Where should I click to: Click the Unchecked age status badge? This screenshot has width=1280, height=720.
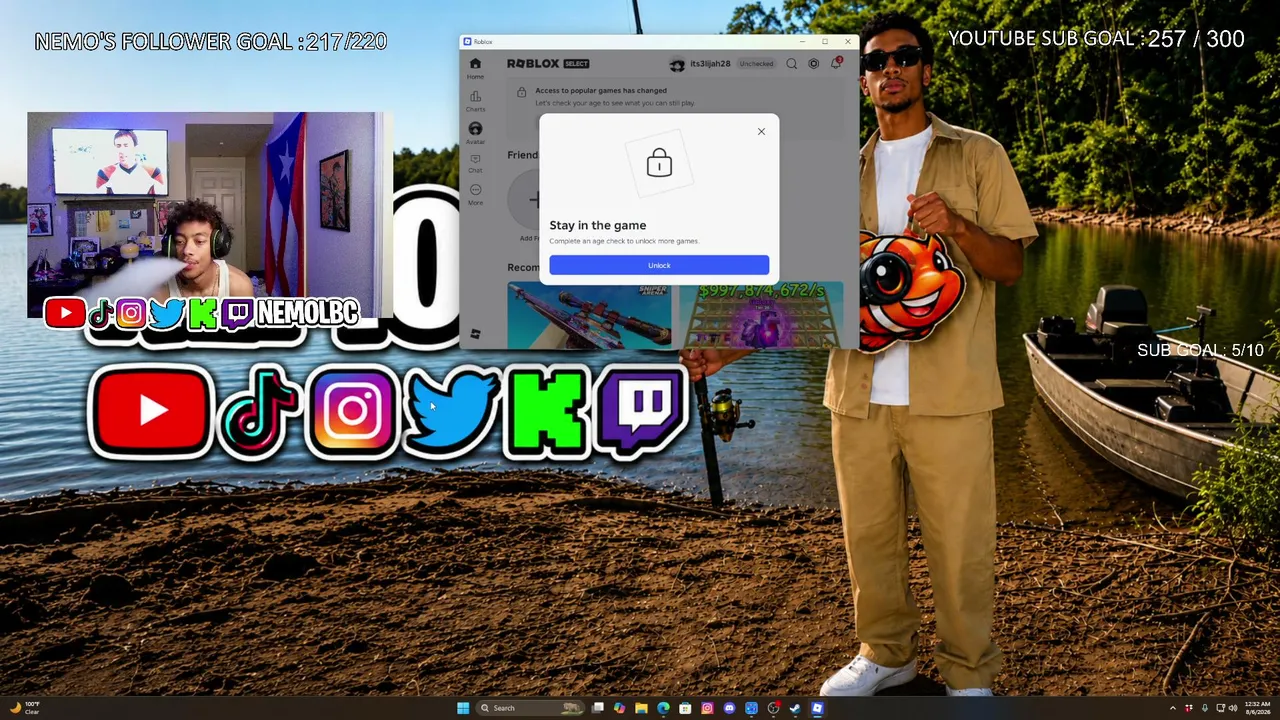pyautogui.click(x=756, y=64)
